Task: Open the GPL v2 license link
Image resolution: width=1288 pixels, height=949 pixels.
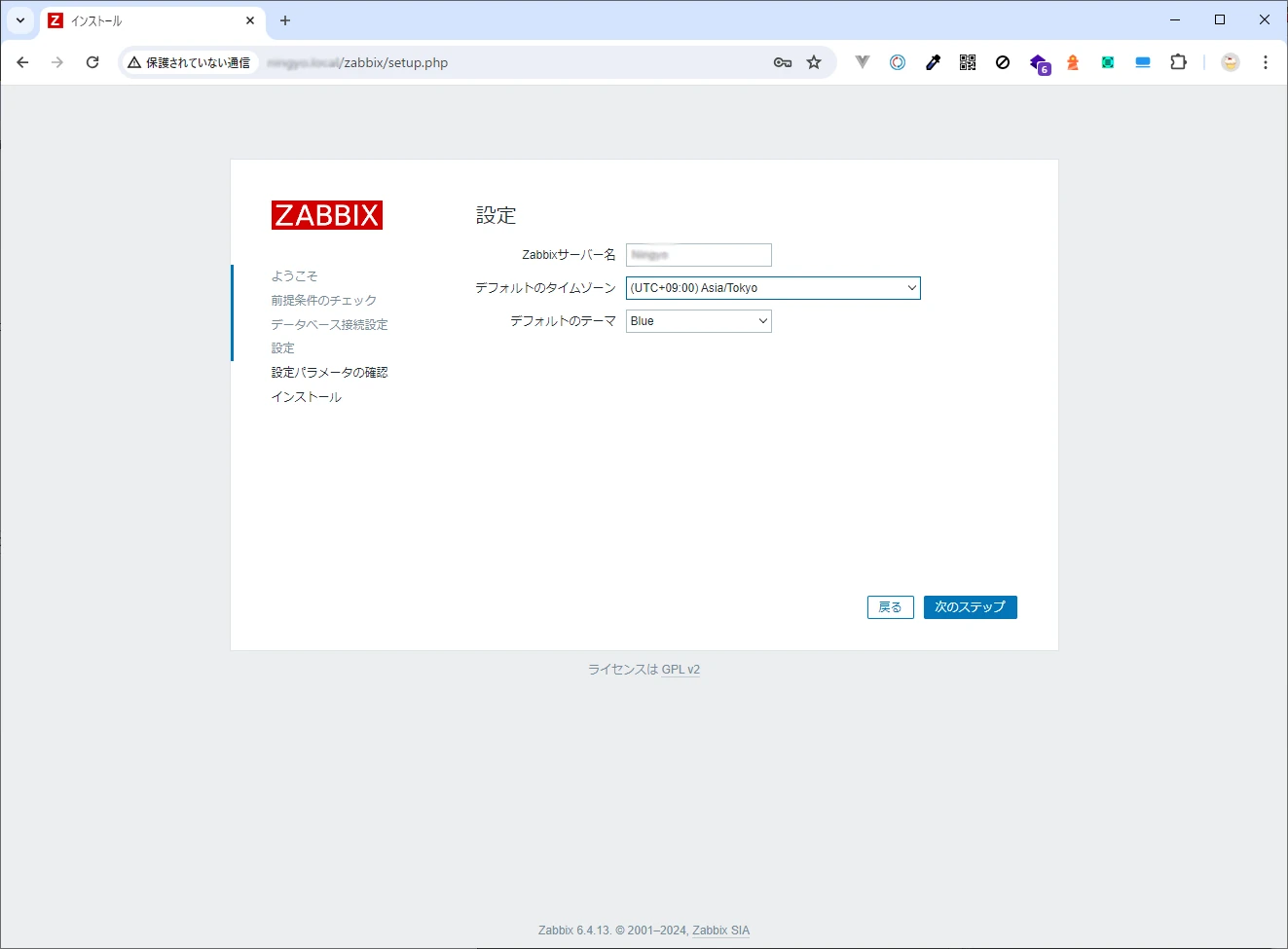Action: pos(681,670)
